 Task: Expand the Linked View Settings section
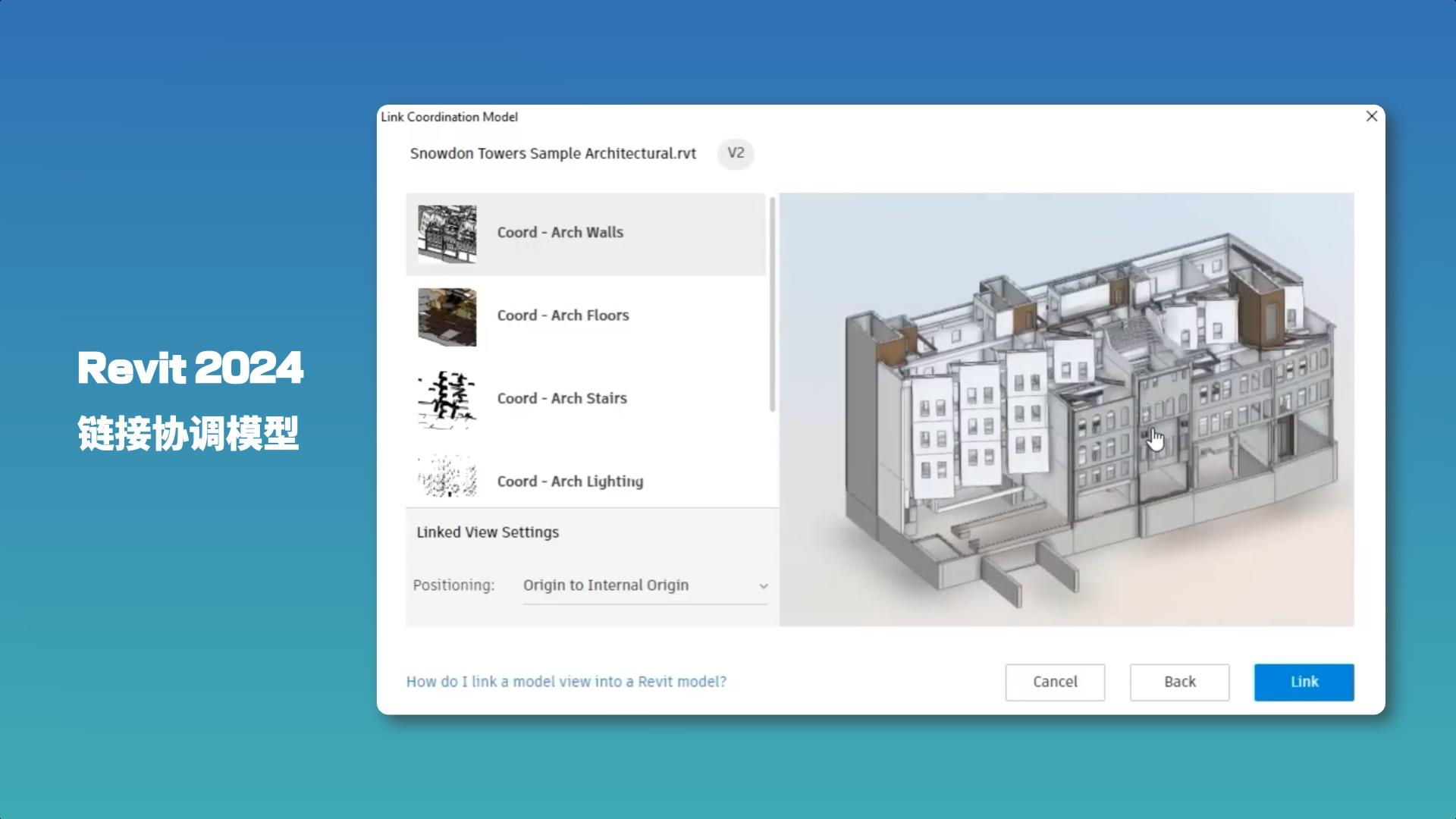(487, 532)
